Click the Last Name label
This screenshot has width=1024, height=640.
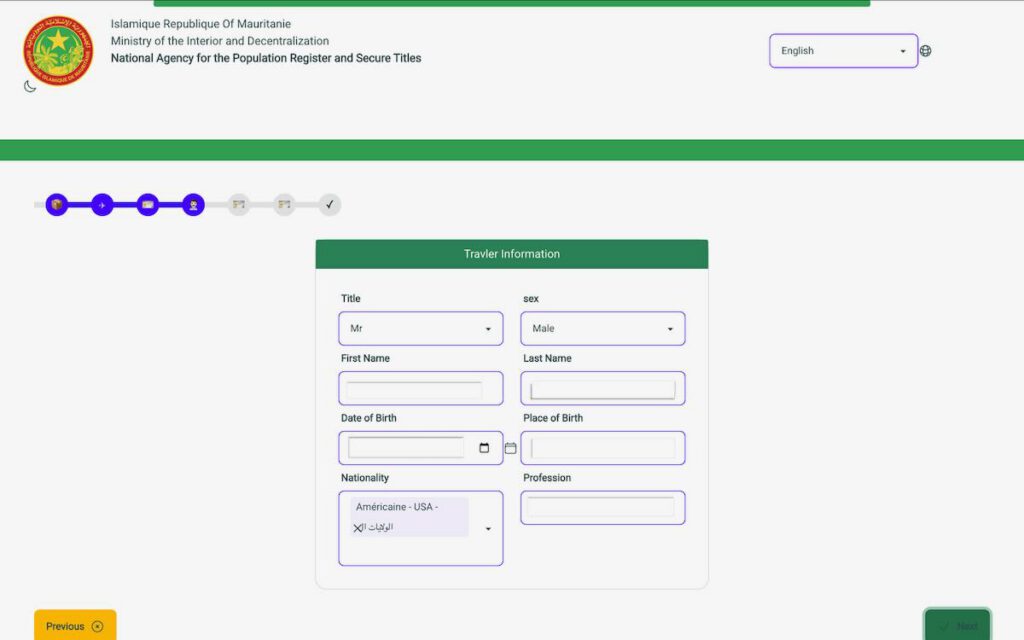click(547, 359)
